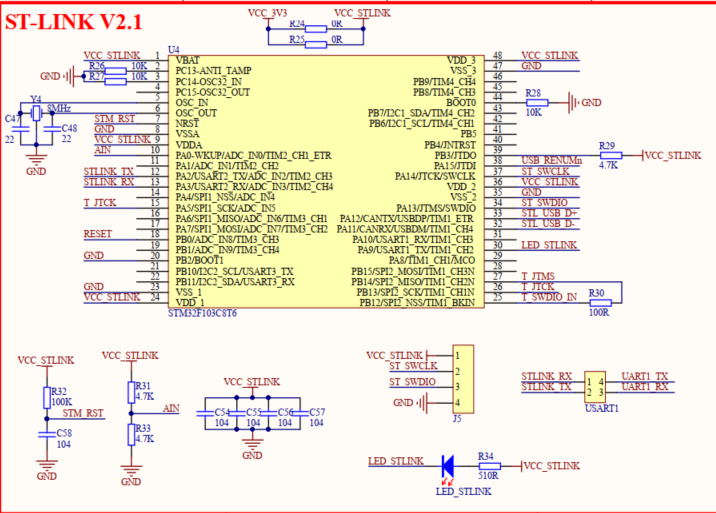
Task: Click the R27 10K resistor symbol
Action: click(x=116, y=82)
